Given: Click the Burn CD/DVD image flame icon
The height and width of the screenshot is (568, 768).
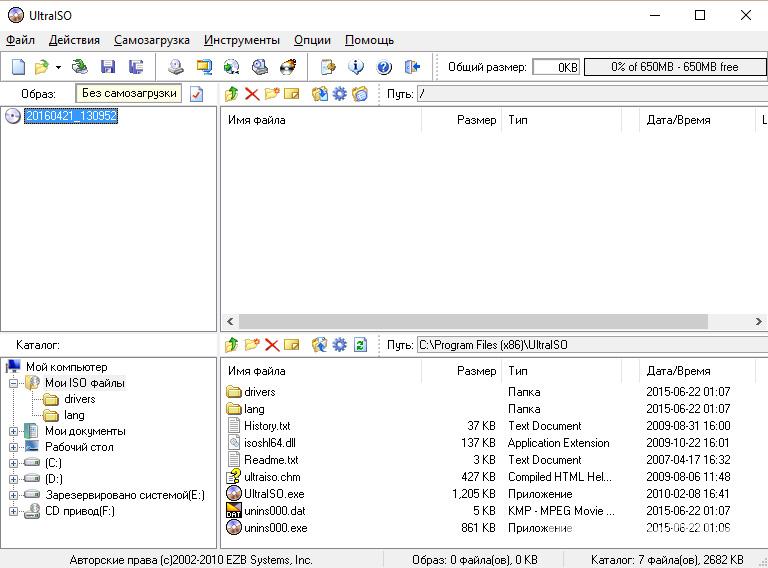Looking at the screenshot, I should point(288,67).
